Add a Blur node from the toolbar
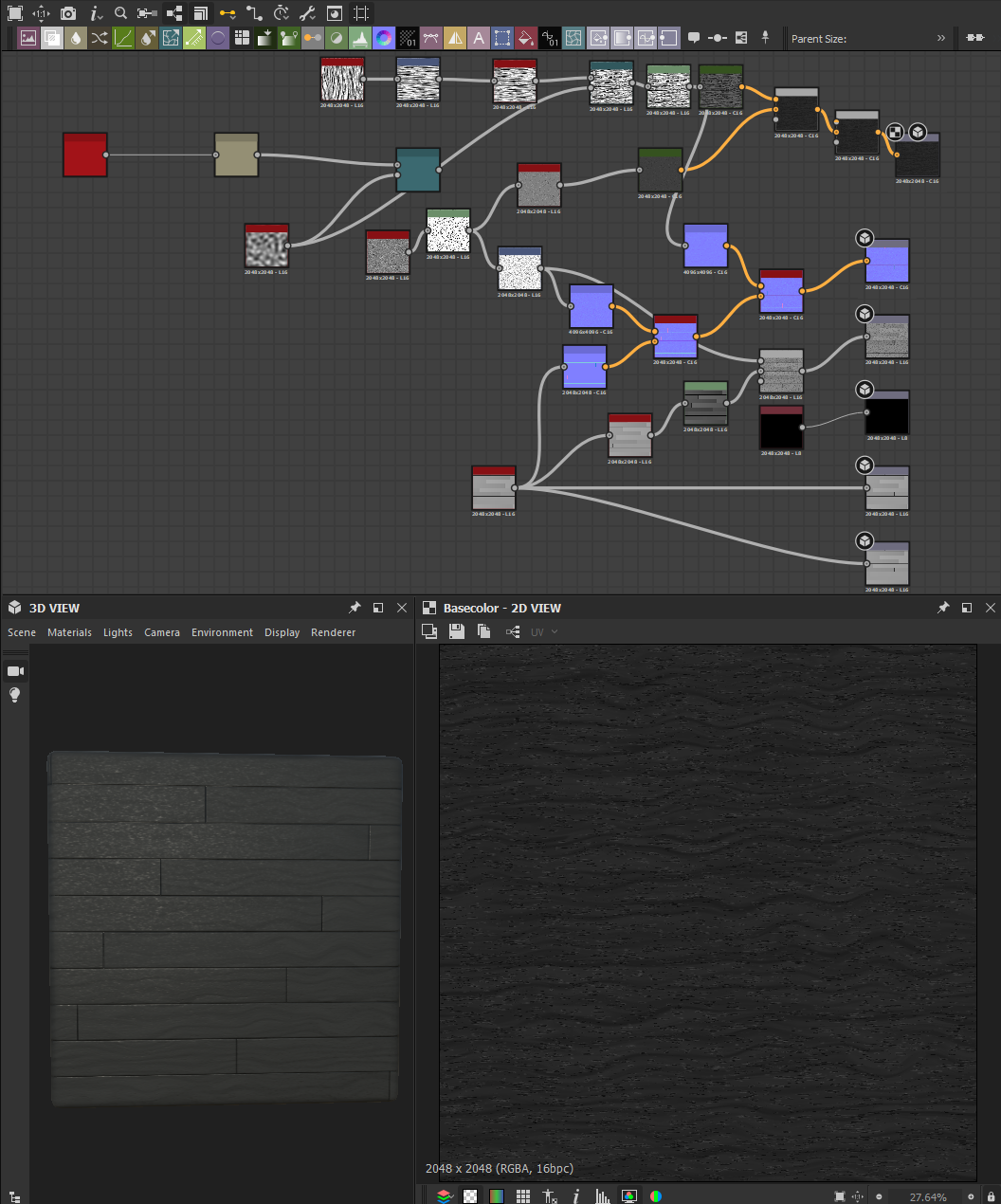 click(76, 38)
